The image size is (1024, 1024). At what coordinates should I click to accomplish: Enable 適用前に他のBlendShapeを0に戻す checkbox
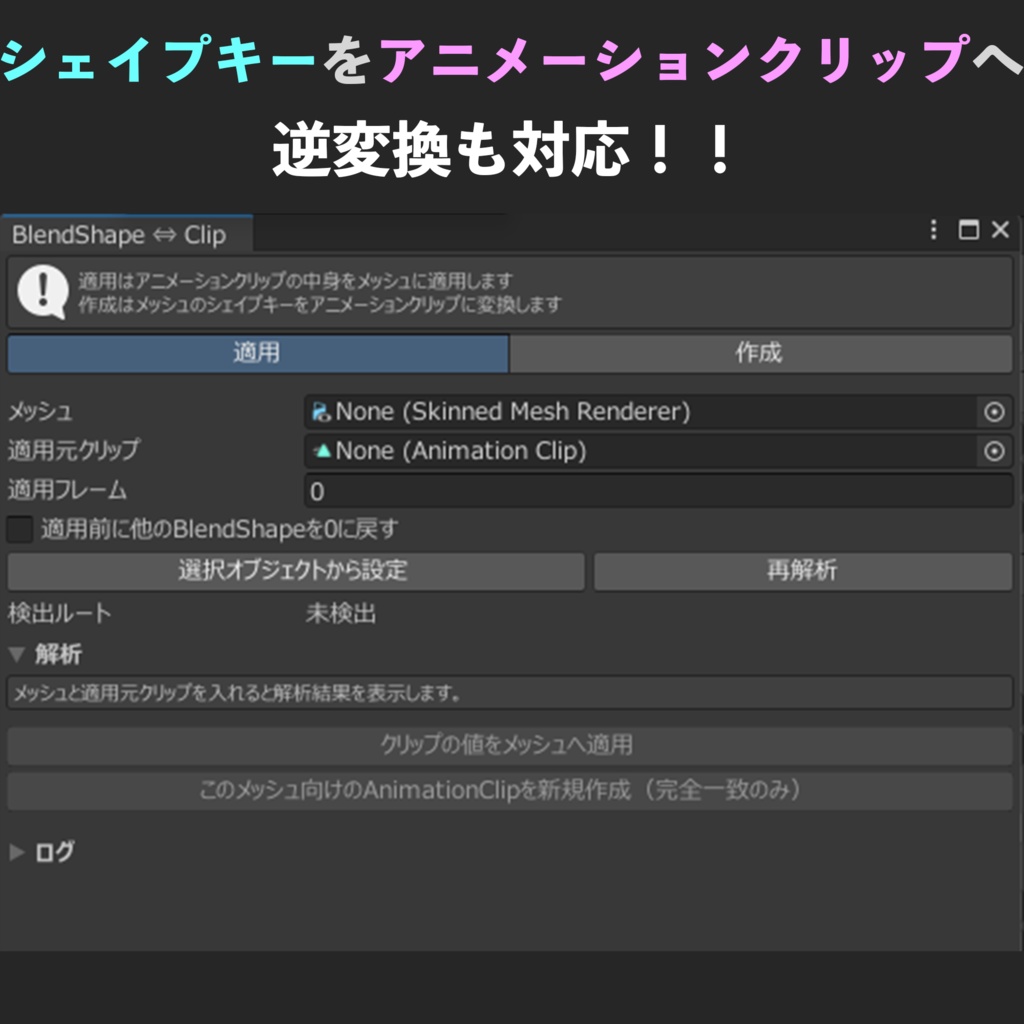tap(20, 529)
